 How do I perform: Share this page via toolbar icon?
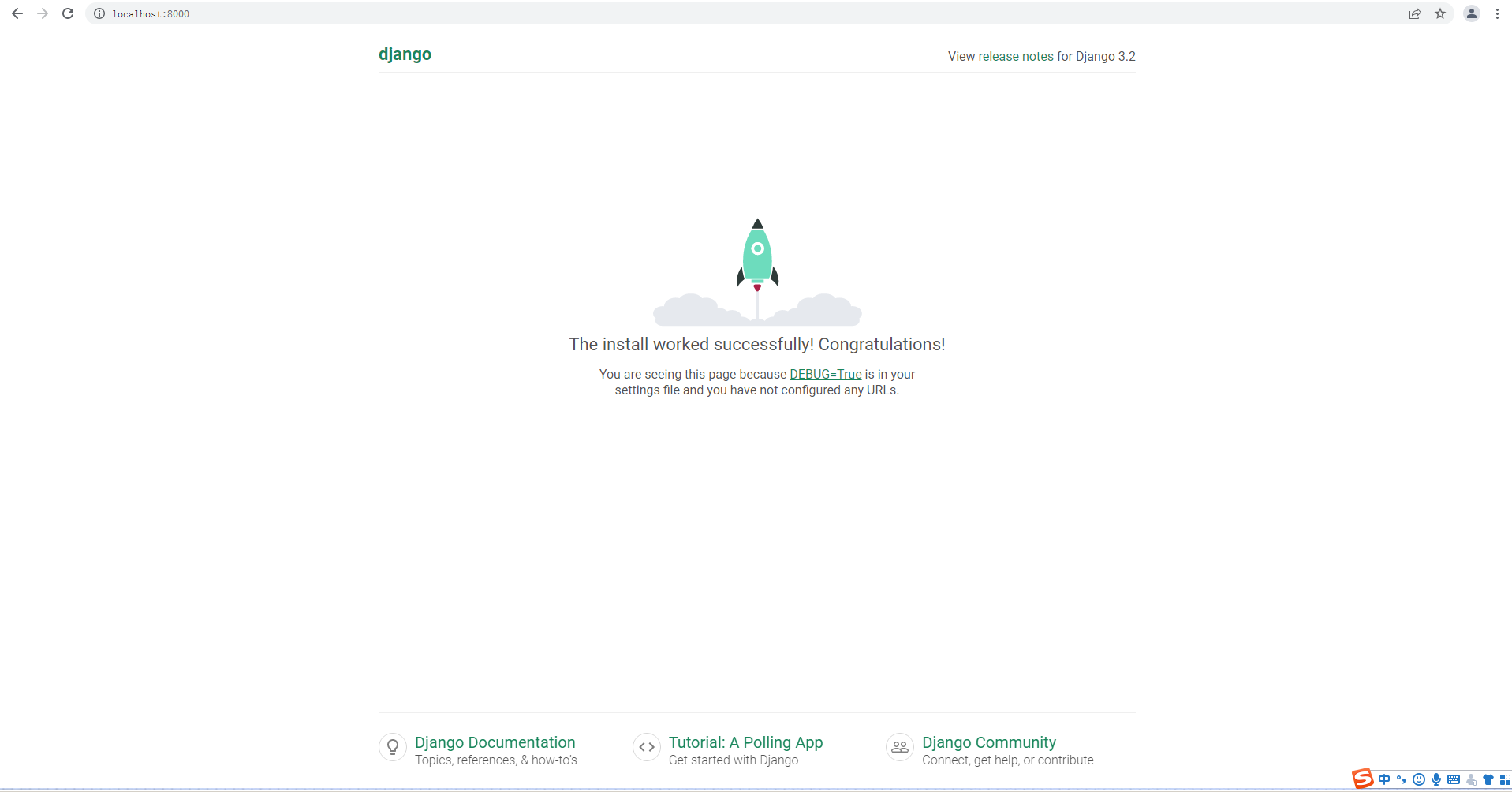[1415, 13]
